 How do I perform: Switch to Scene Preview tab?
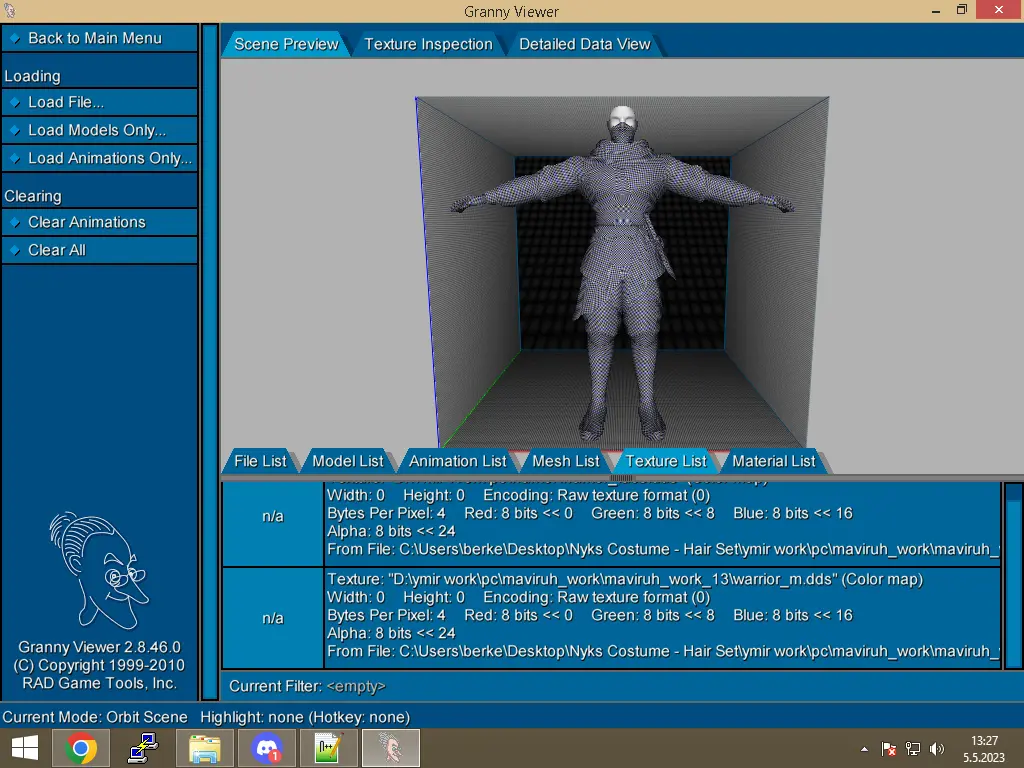pos(286,44)
